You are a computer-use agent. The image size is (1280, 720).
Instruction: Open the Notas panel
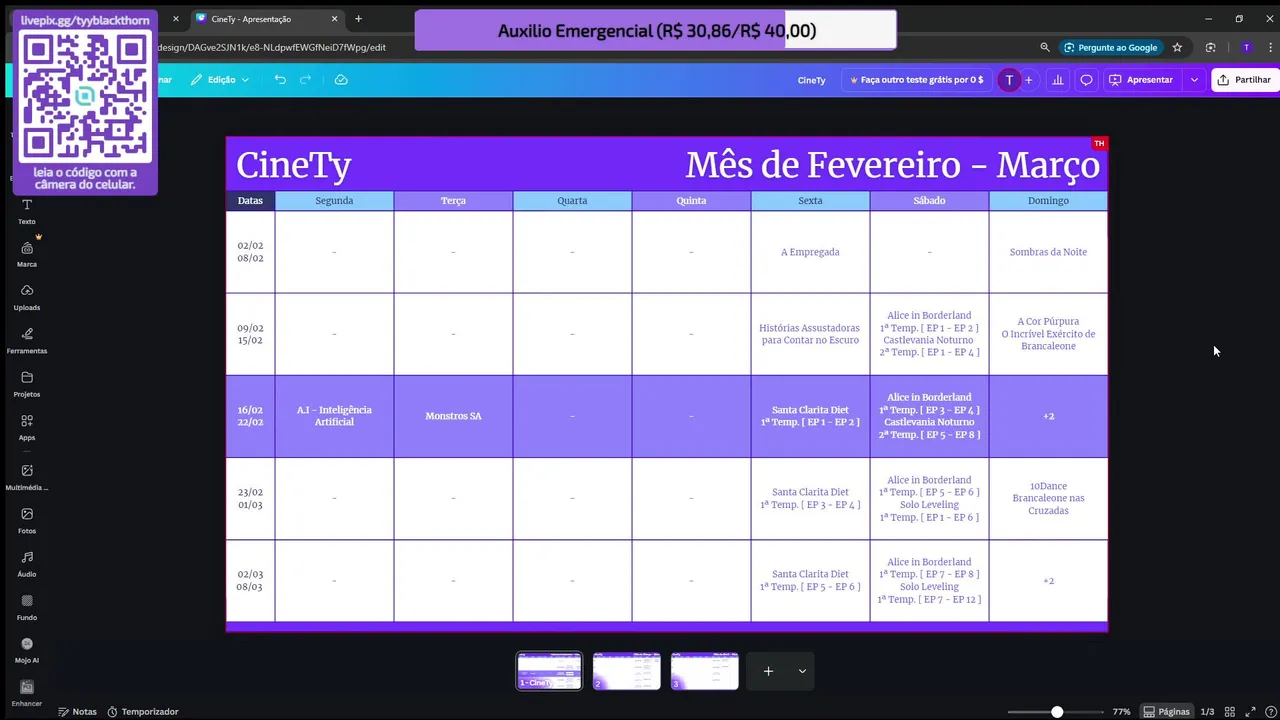tap(77, 712)
